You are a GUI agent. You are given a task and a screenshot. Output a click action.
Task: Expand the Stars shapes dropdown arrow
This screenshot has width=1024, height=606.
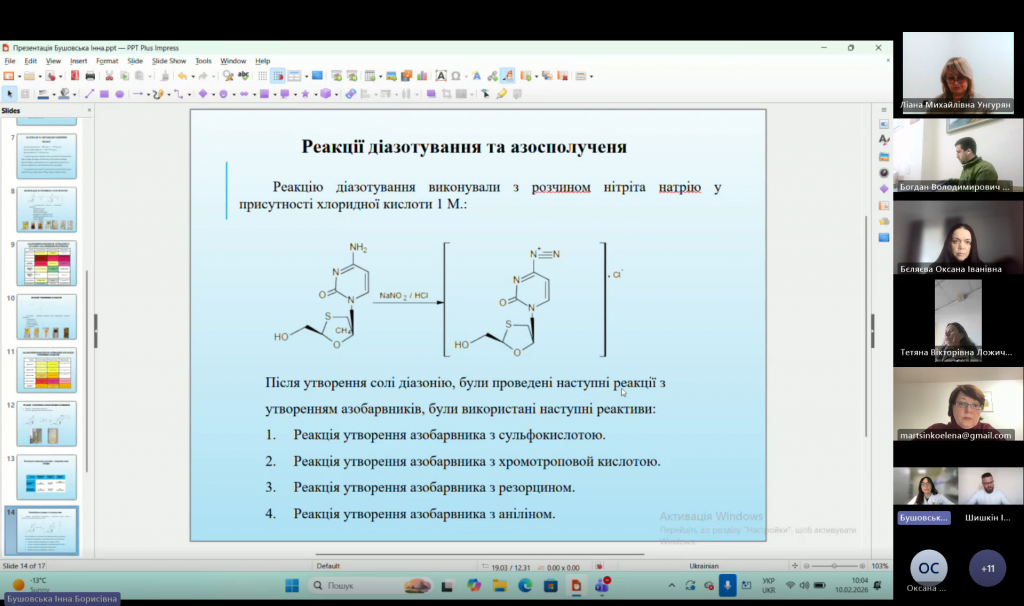pos(314,94)
